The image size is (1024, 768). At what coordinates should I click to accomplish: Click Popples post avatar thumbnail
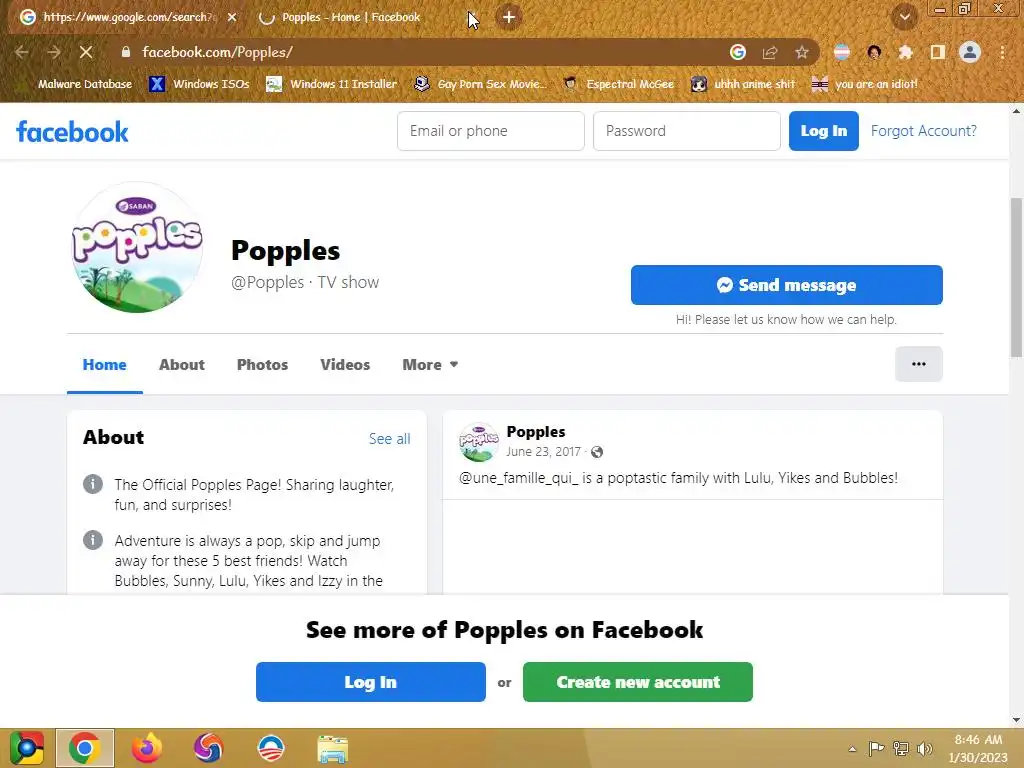tap(479, 441)
